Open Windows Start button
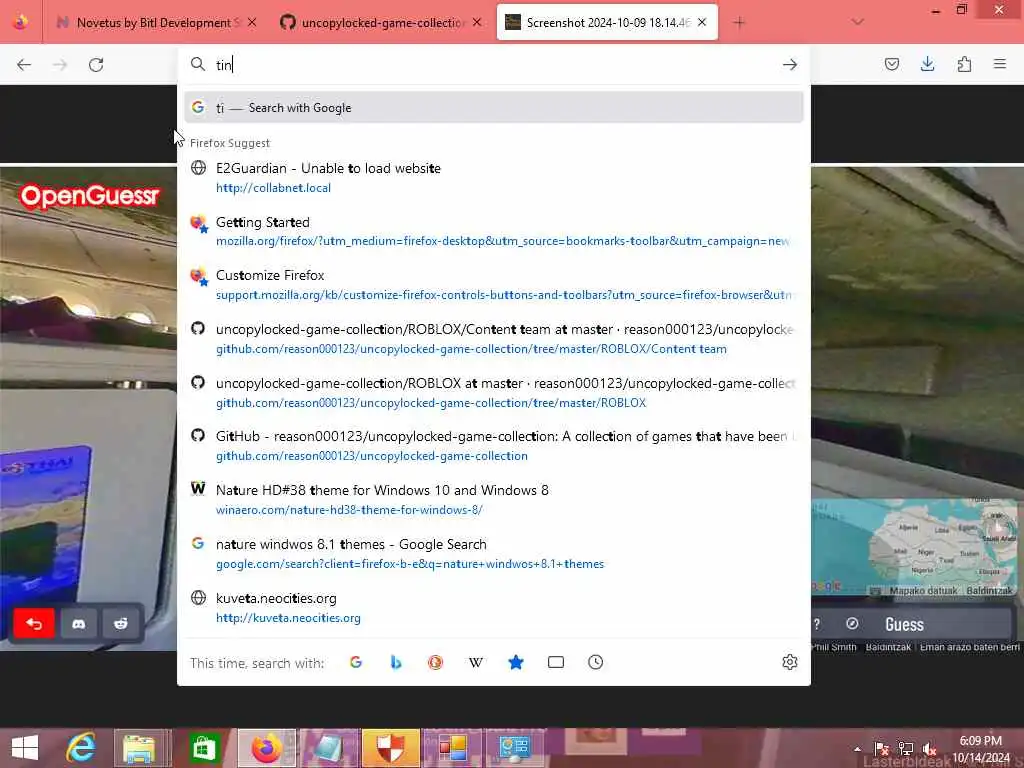This screenshot has height=768, width=1024. point(25,748)
